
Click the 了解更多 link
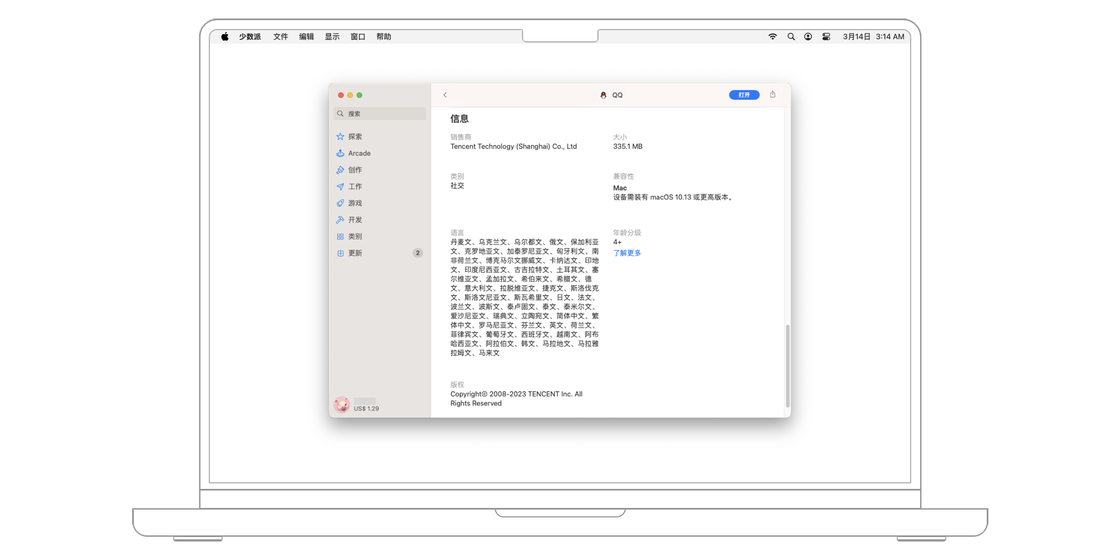(627, 253)
